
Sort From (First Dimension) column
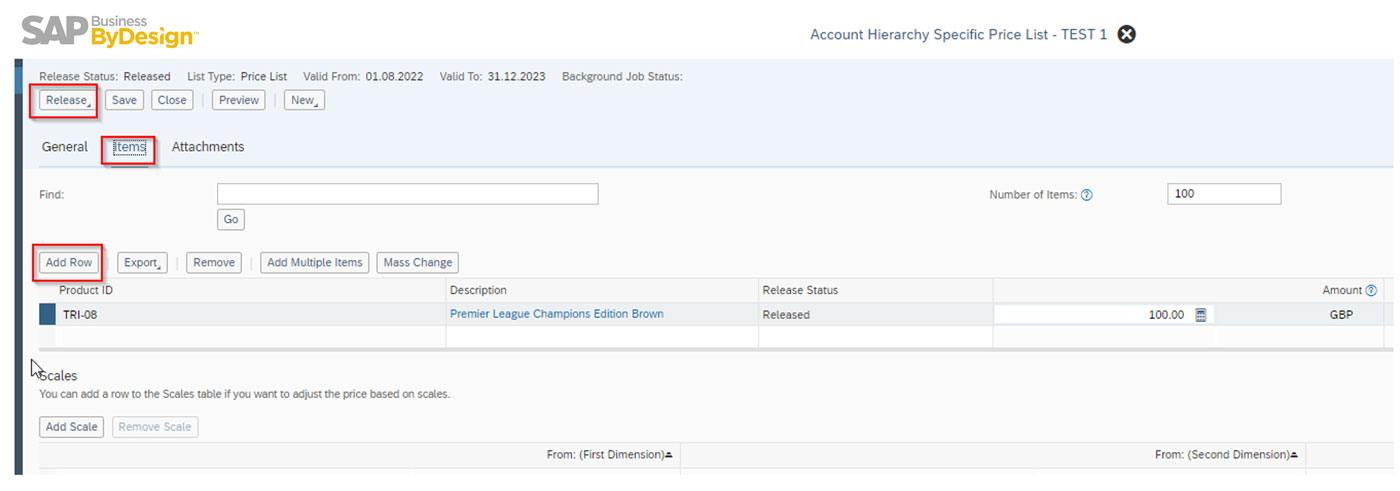coord(610,454)
